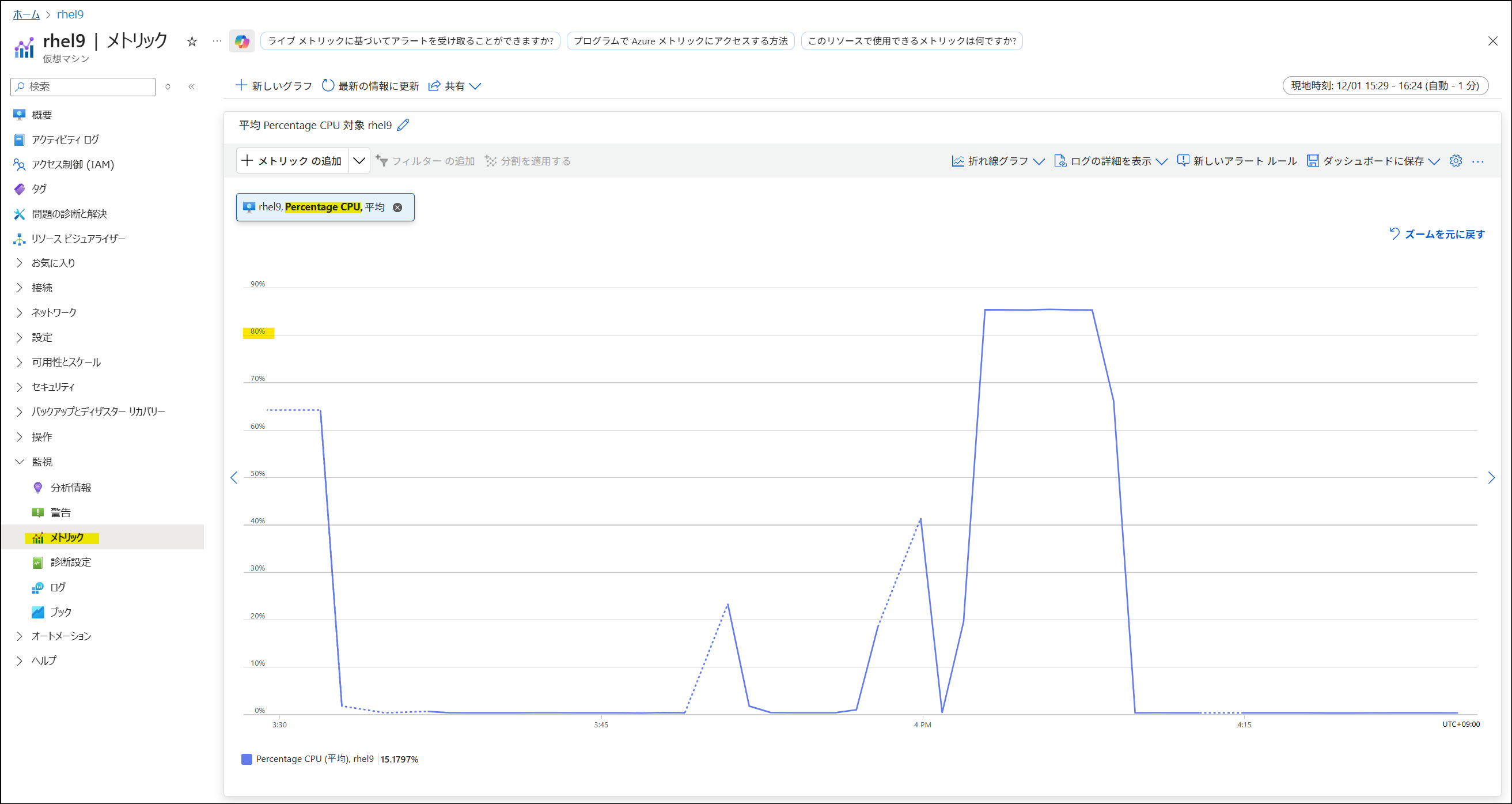
Task: Click メトリック の追加 button
Action: pyautogui.click(x=292, y=161)
